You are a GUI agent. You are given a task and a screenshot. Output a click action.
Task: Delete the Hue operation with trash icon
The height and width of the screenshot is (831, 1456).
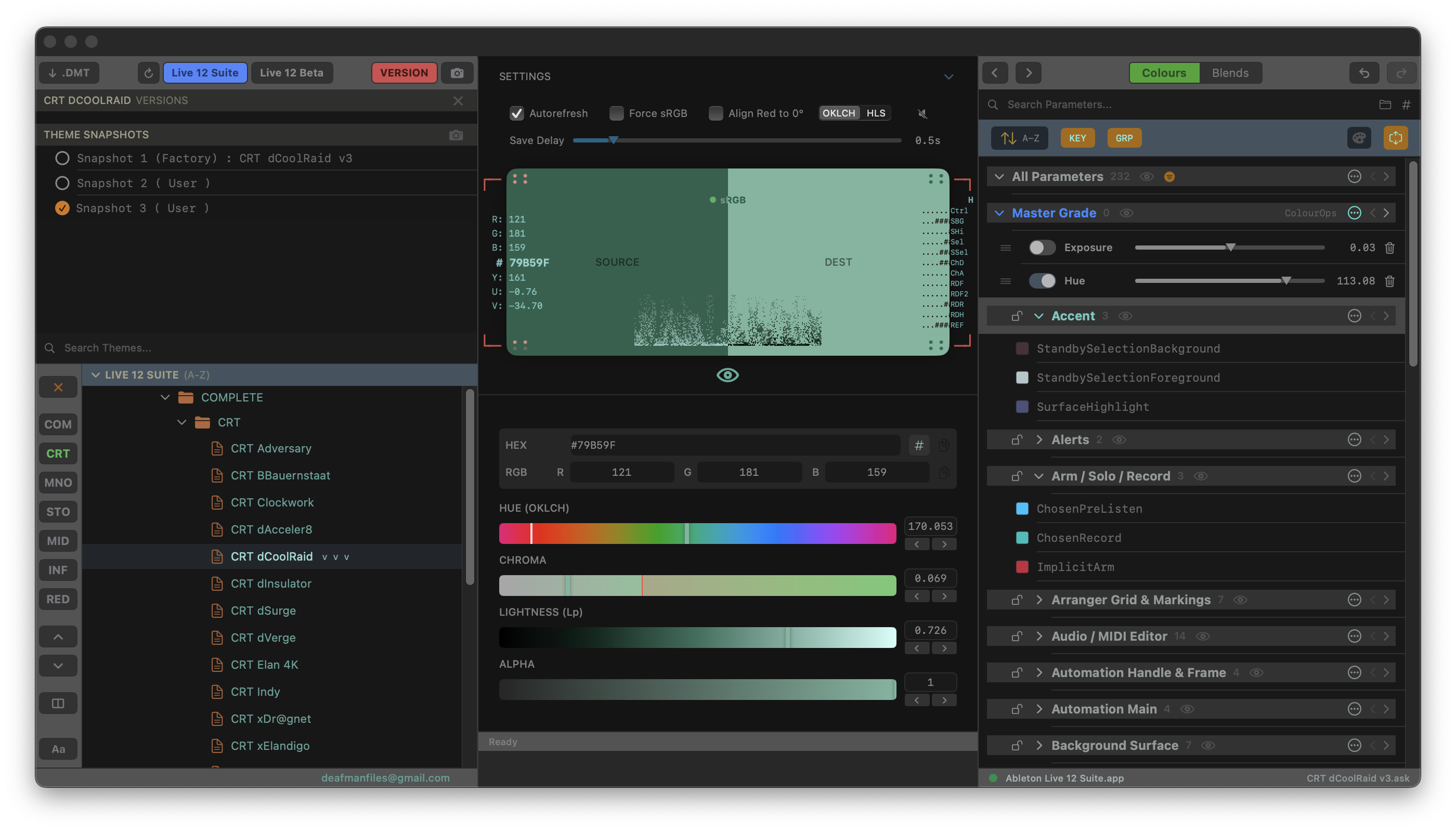click(1389, 281)
